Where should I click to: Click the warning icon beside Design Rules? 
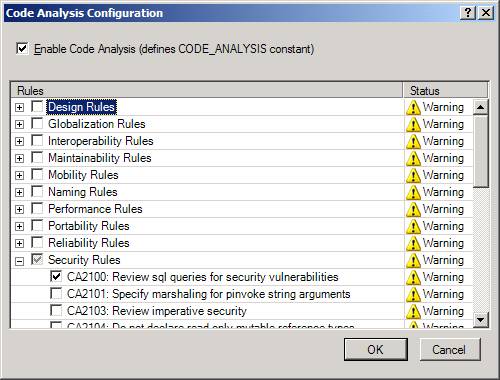point(413,108)
